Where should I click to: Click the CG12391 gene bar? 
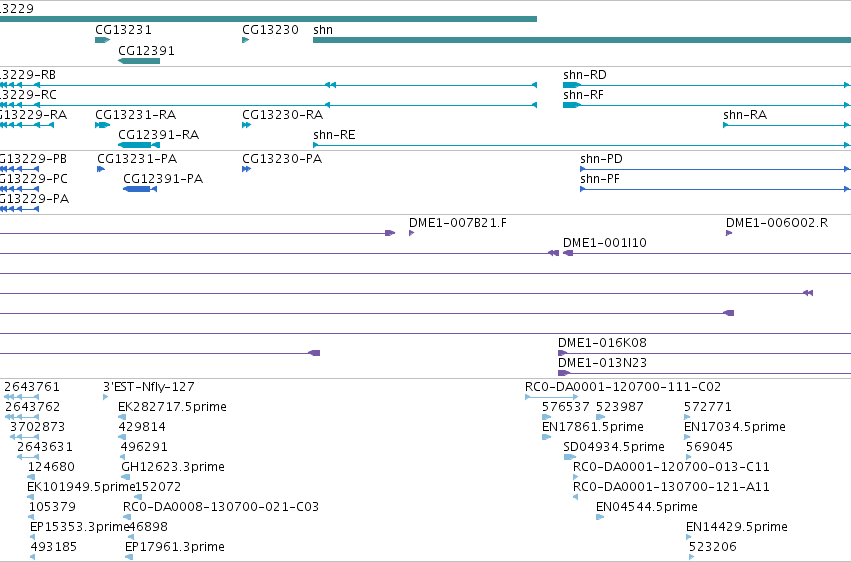(139, 61)
